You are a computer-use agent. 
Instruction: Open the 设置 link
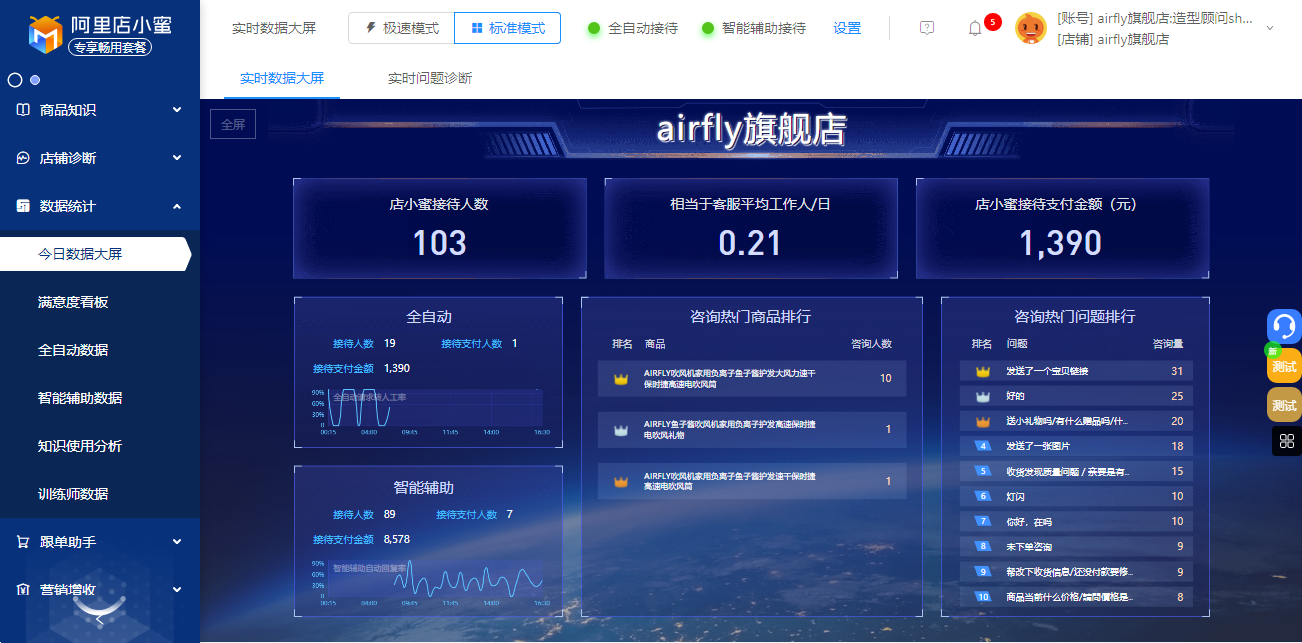(x=847, y=28)
